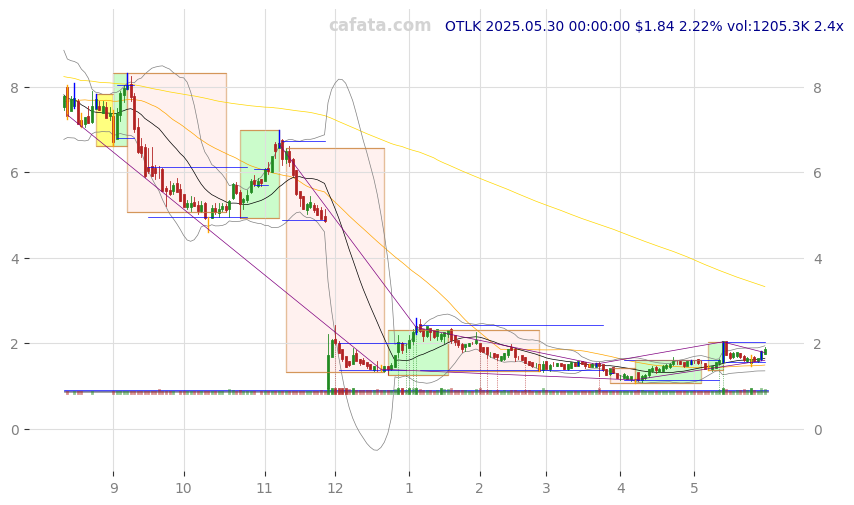The width and height of the screenshot is (854, 505).
Task: Click left y-axis label 0
Action: click(14, 430)
